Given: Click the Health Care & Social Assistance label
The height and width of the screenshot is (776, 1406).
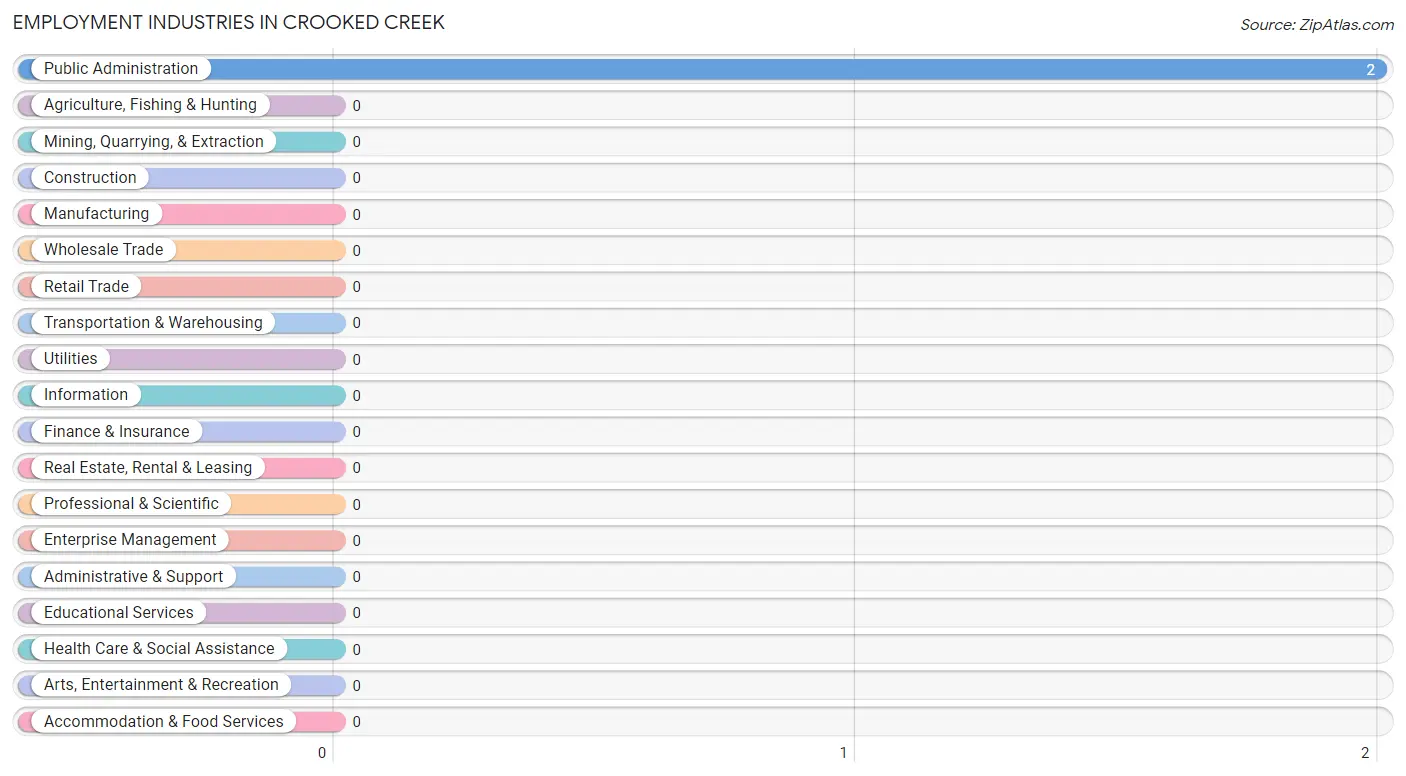Looking at the screenshot, I should (x=159, y=649).
